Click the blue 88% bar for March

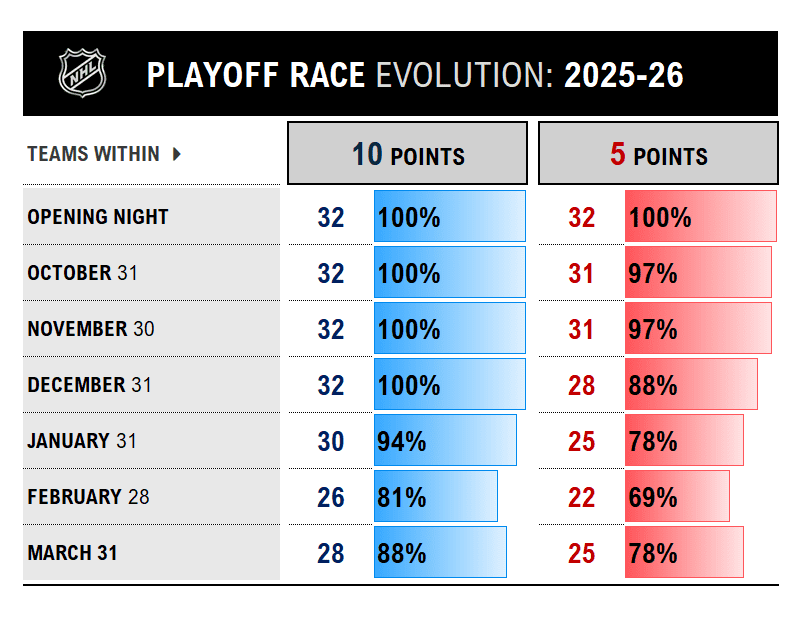point(440,553)
